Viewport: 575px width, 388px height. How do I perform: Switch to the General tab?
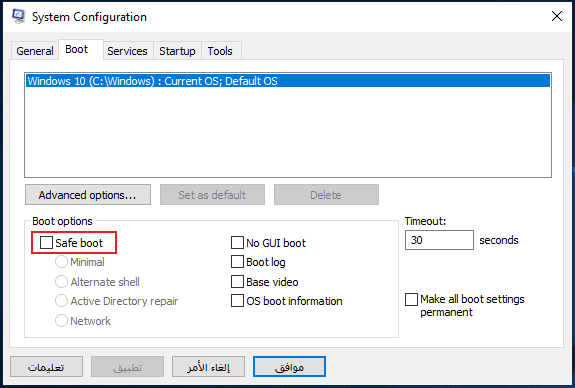pos(35,51)
